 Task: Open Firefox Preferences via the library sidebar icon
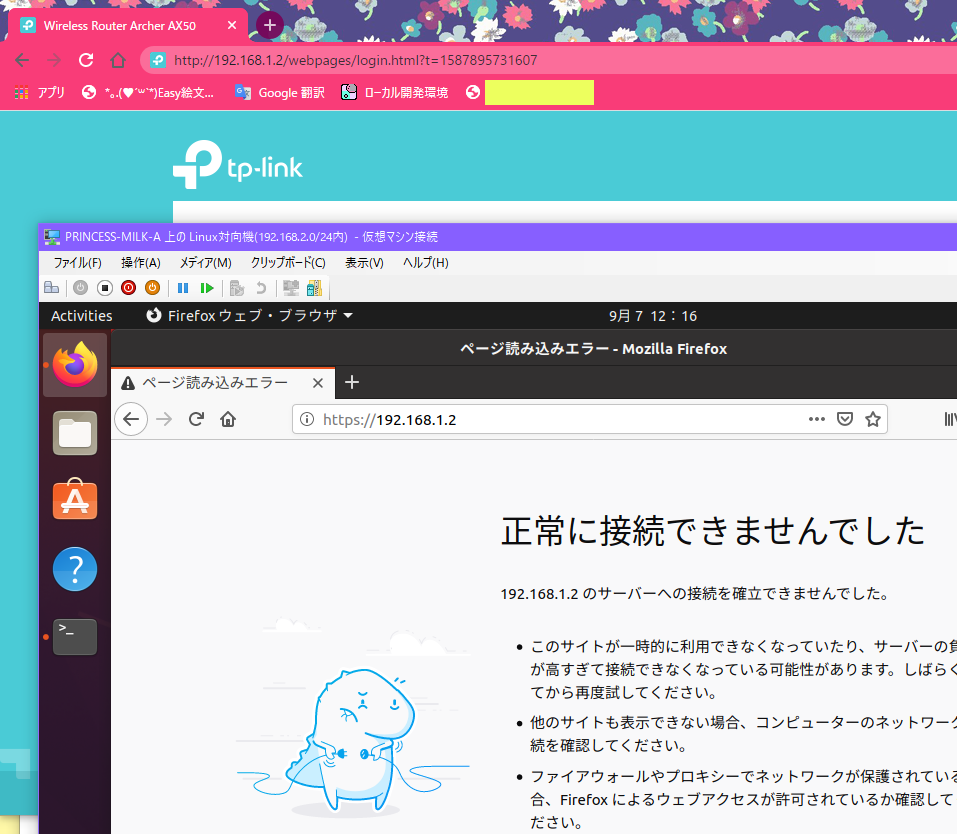coord(949,419)
